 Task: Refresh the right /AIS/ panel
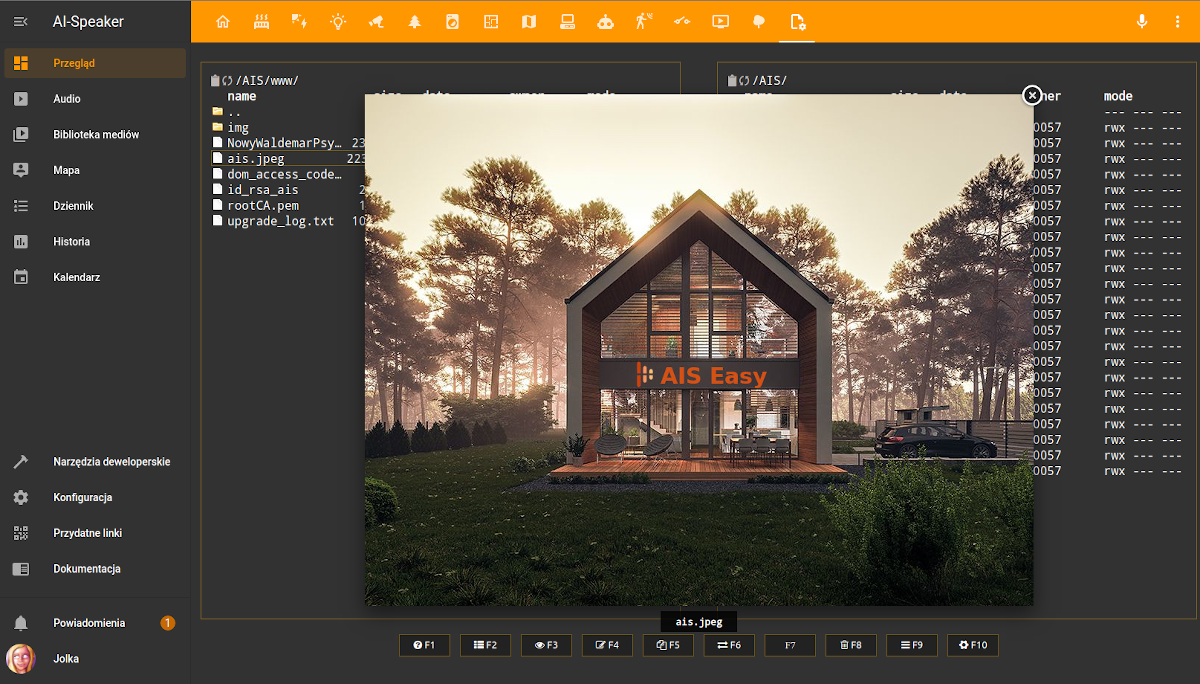coord(744,80)
